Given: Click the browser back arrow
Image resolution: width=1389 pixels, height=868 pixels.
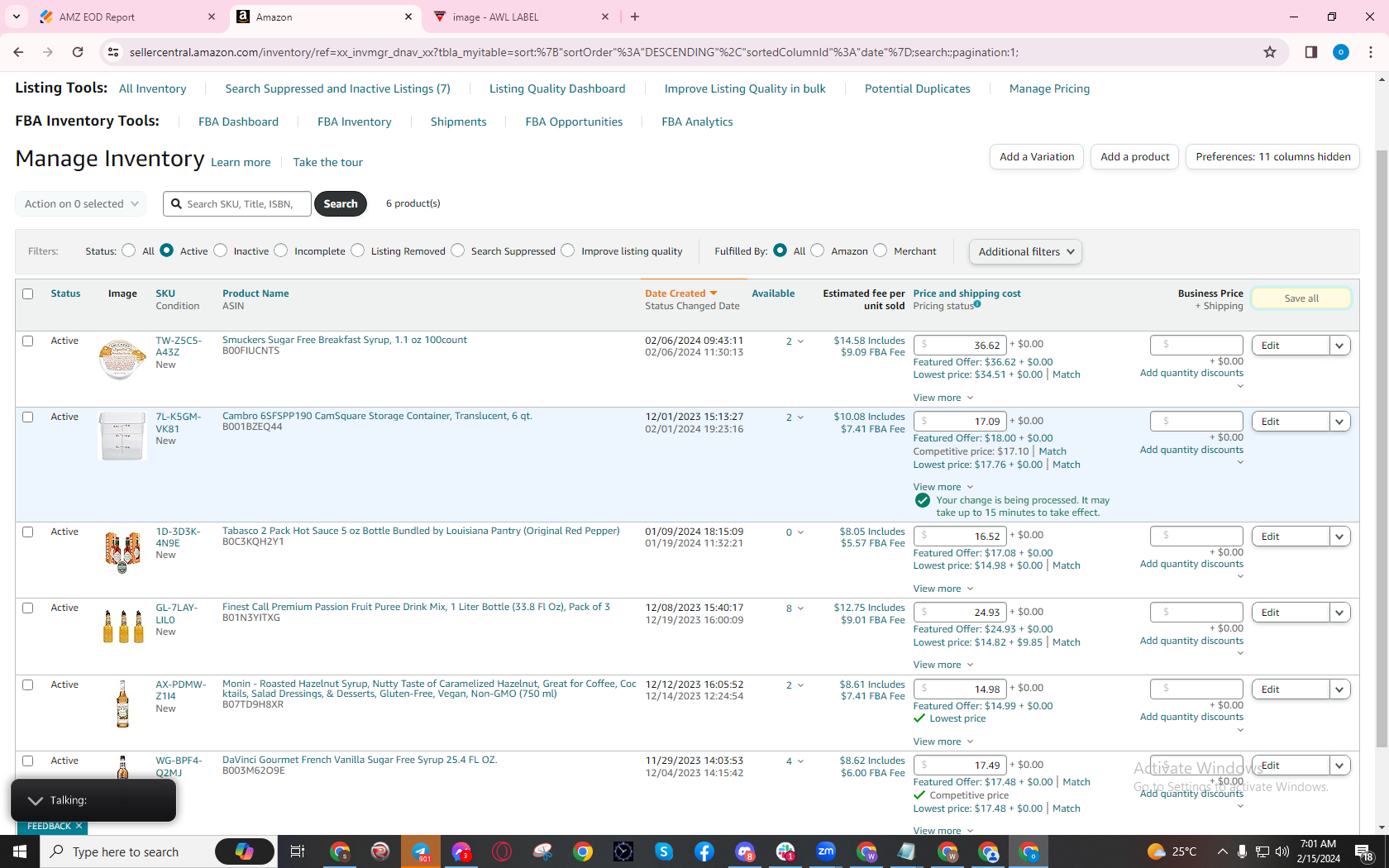Looking at the screenshot, I should pyautogui.click(x=18, y=52).
